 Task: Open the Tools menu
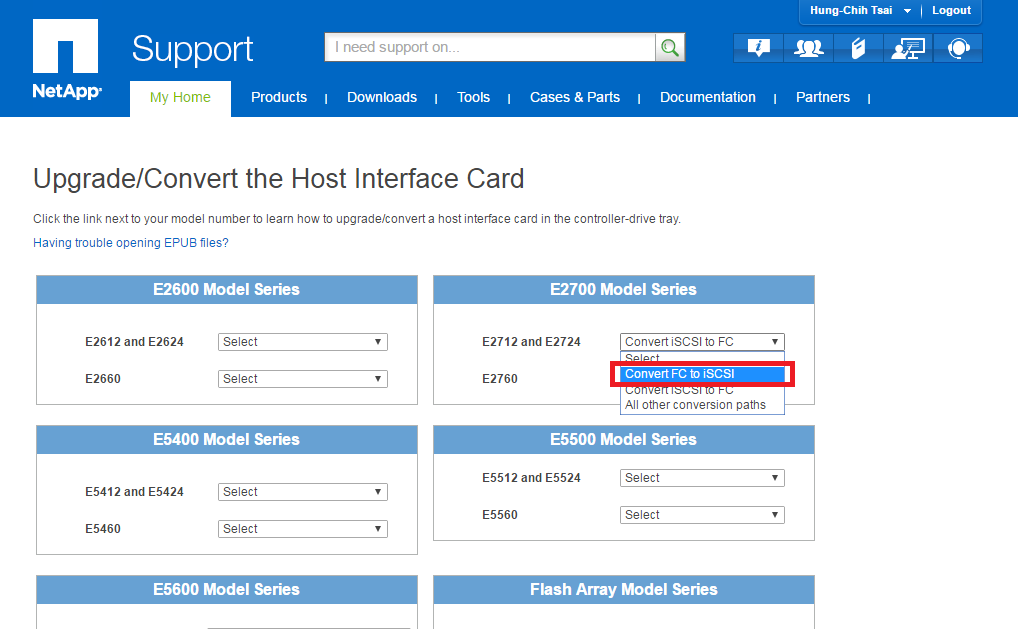[473, 97]
